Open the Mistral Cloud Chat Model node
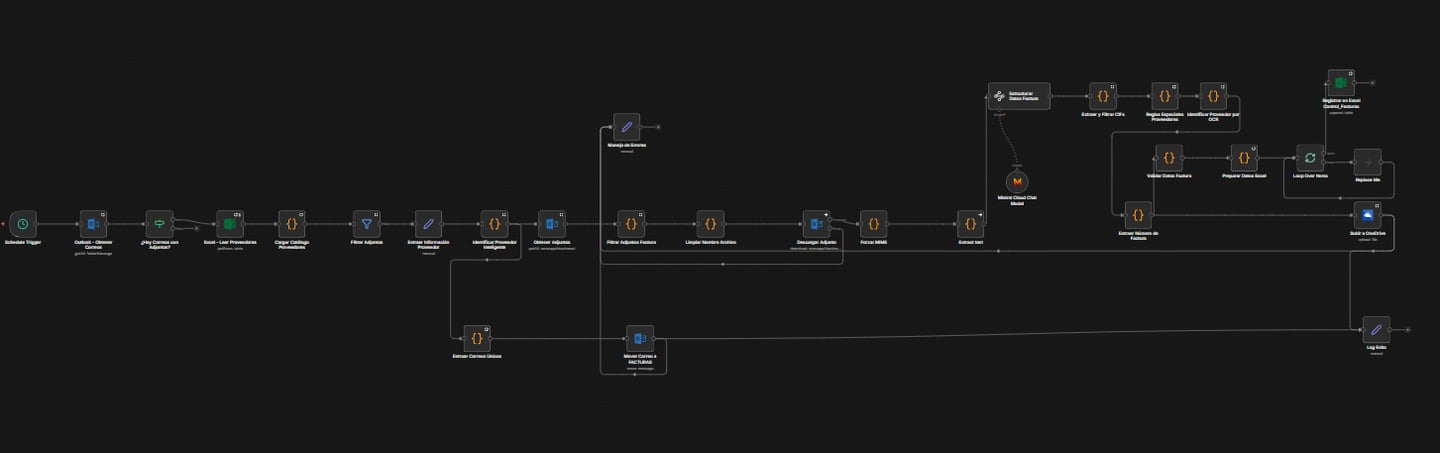This screenshot has width=1440, height=453. 1018,182
